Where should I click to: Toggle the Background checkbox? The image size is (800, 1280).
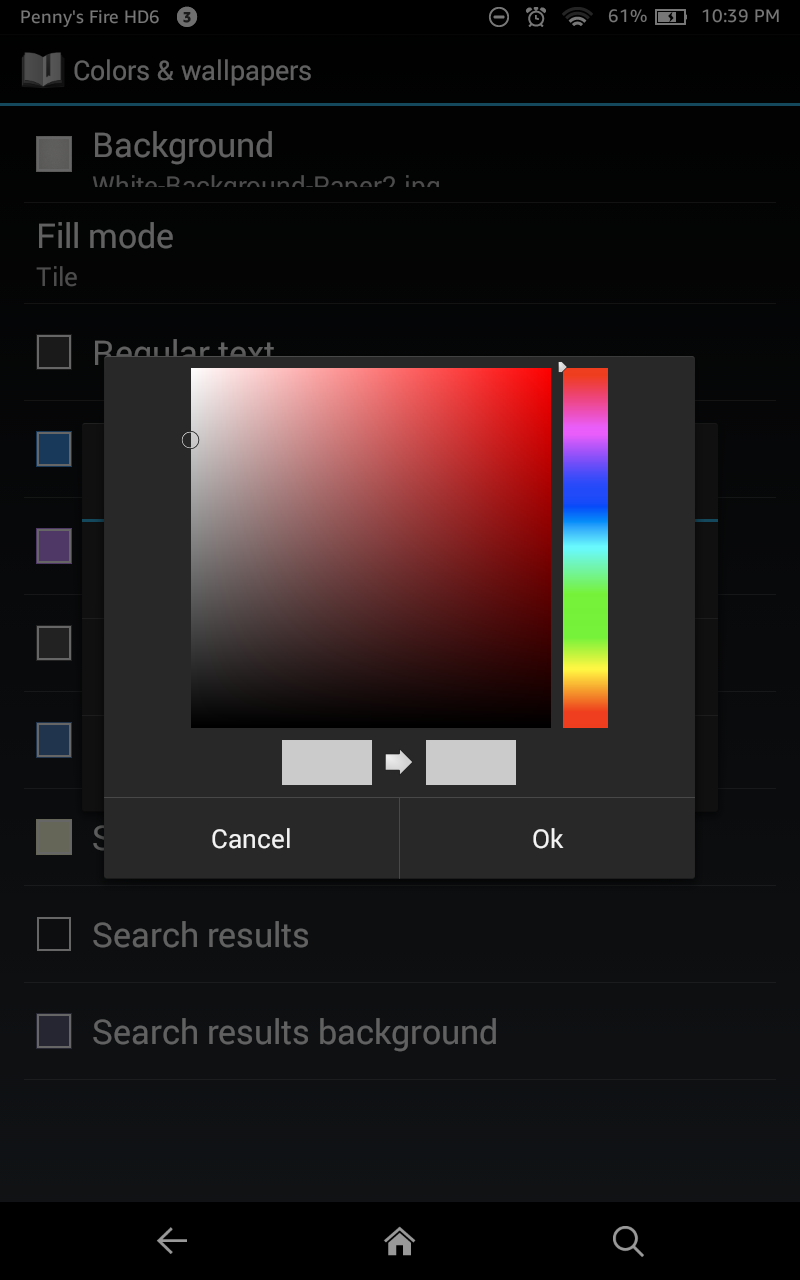54,154
